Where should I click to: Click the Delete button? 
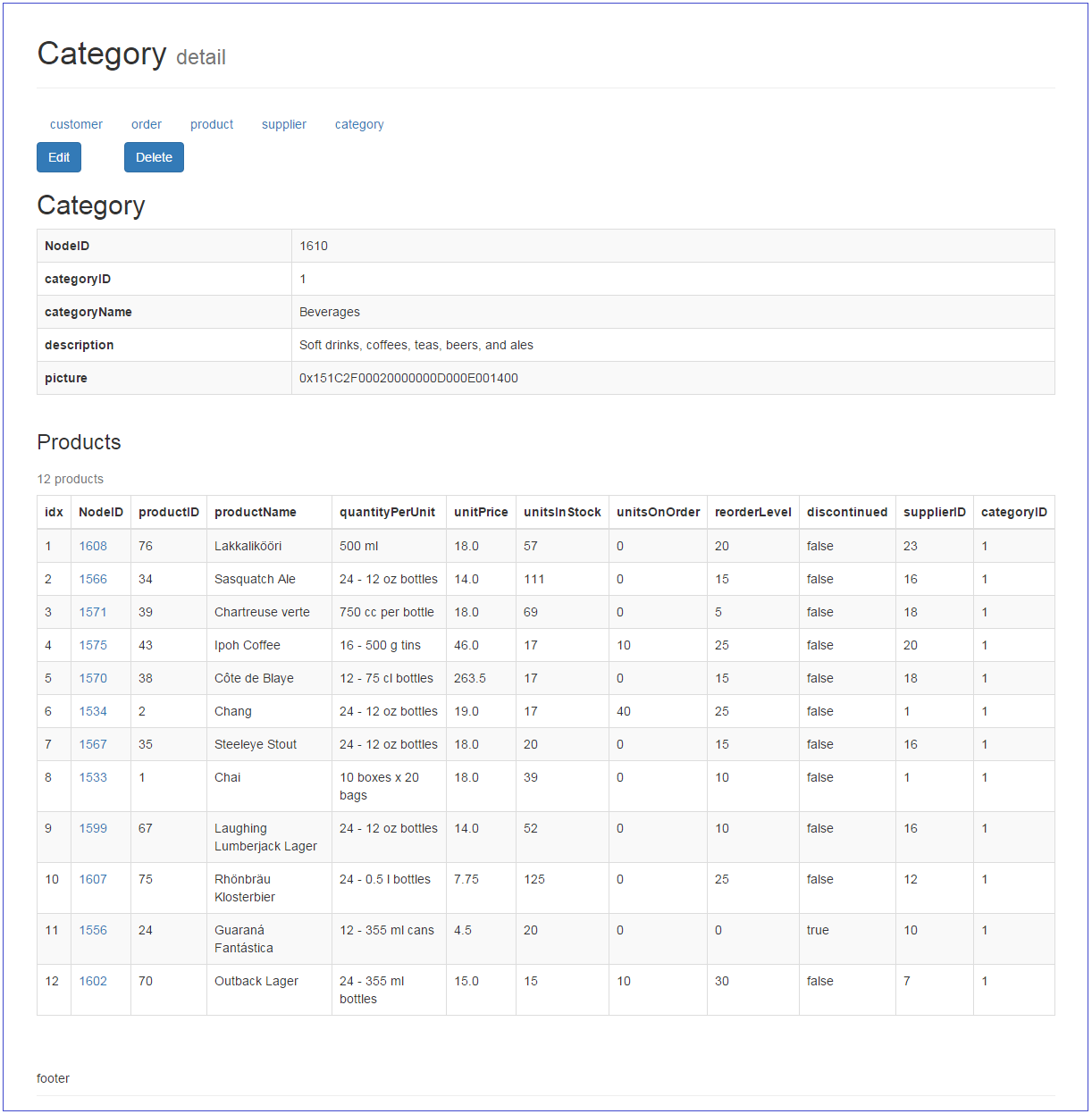click(x=154, y=157)
